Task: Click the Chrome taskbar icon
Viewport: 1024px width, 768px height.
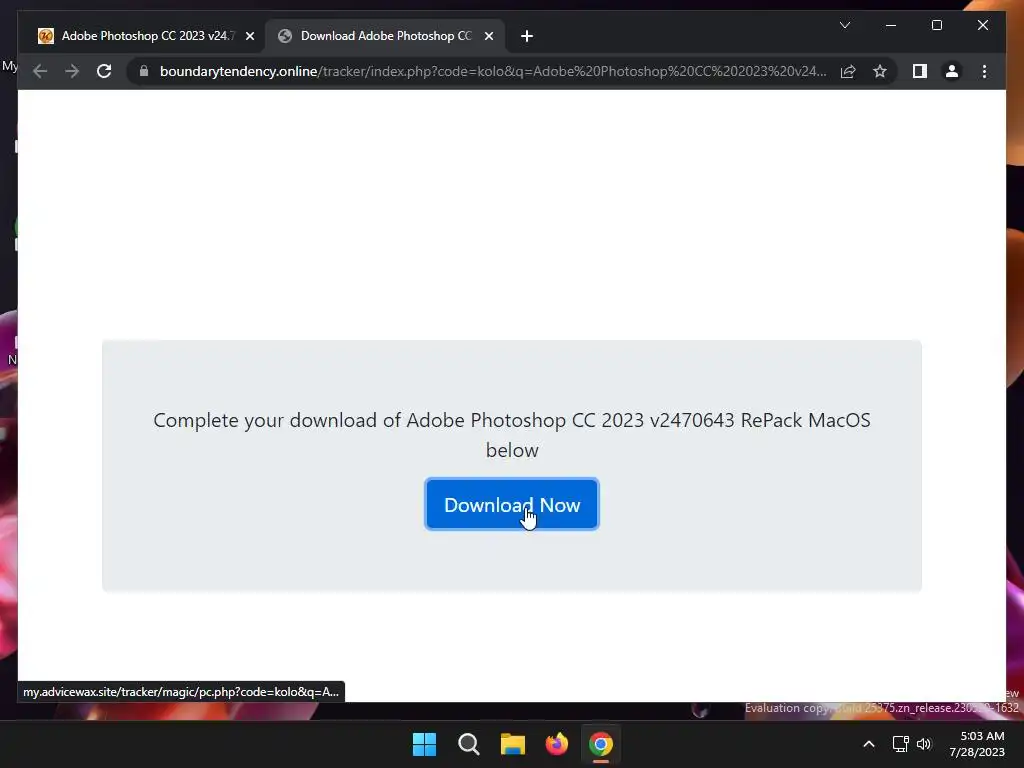Action: [601, 744]
